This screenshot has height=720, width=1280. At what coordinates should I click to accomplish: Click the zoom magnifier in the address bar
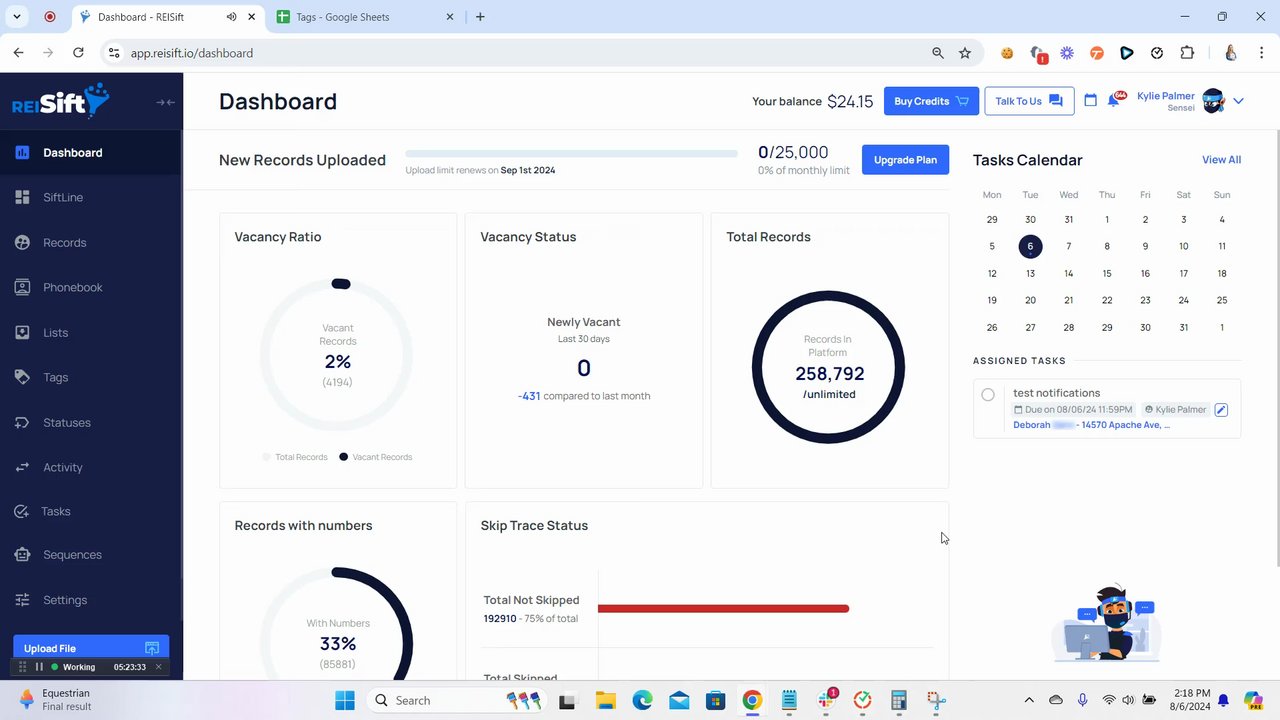937,53
